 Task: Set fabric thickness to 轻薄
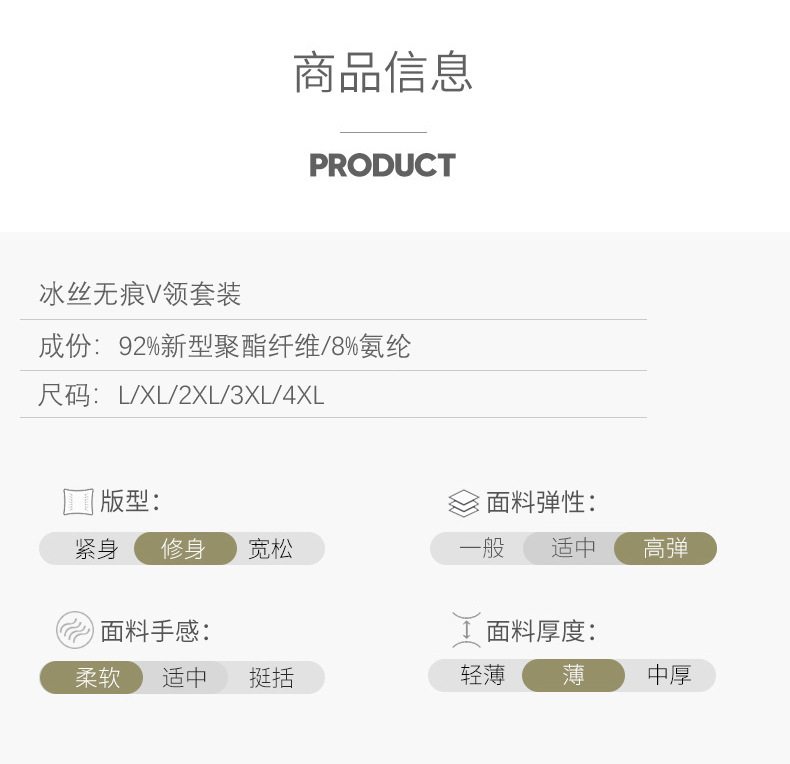point(482,676)
